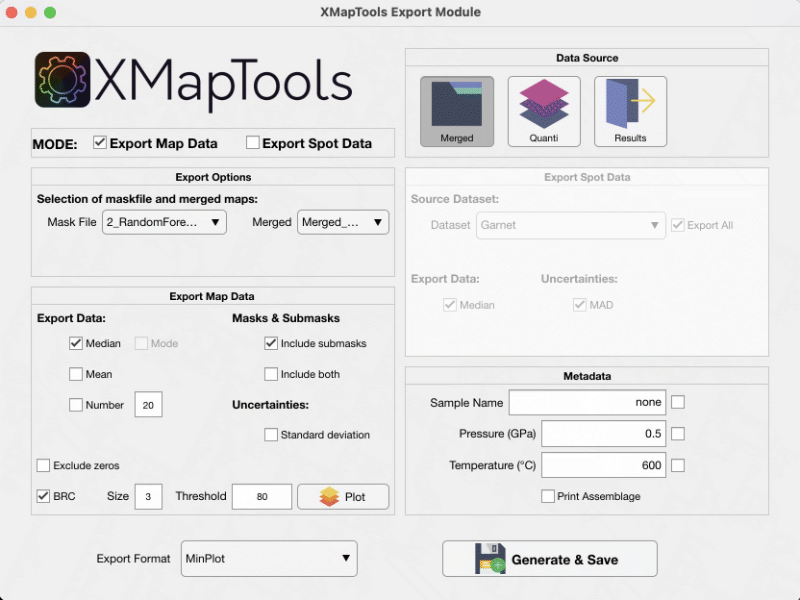Click the Threshold input field

261,496
